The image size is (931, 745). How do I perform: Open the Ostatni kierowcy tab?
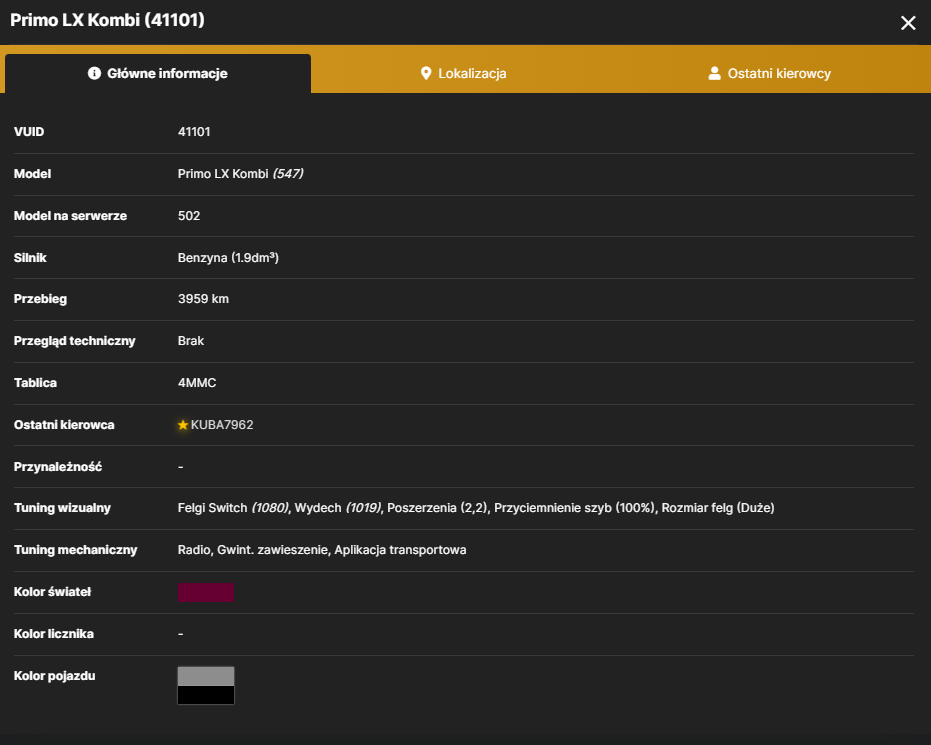(770, 74)
